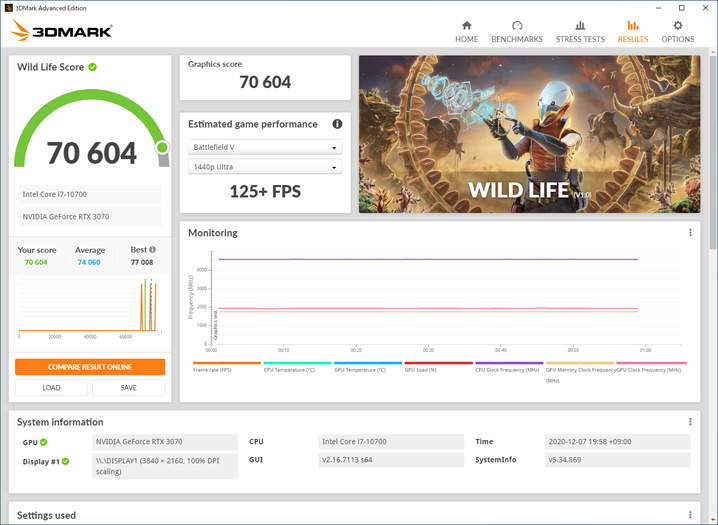Toggle CPU Clock Frequency legend swatch
Viewport: 718px width, 525px height.
[x=509, y=363]
